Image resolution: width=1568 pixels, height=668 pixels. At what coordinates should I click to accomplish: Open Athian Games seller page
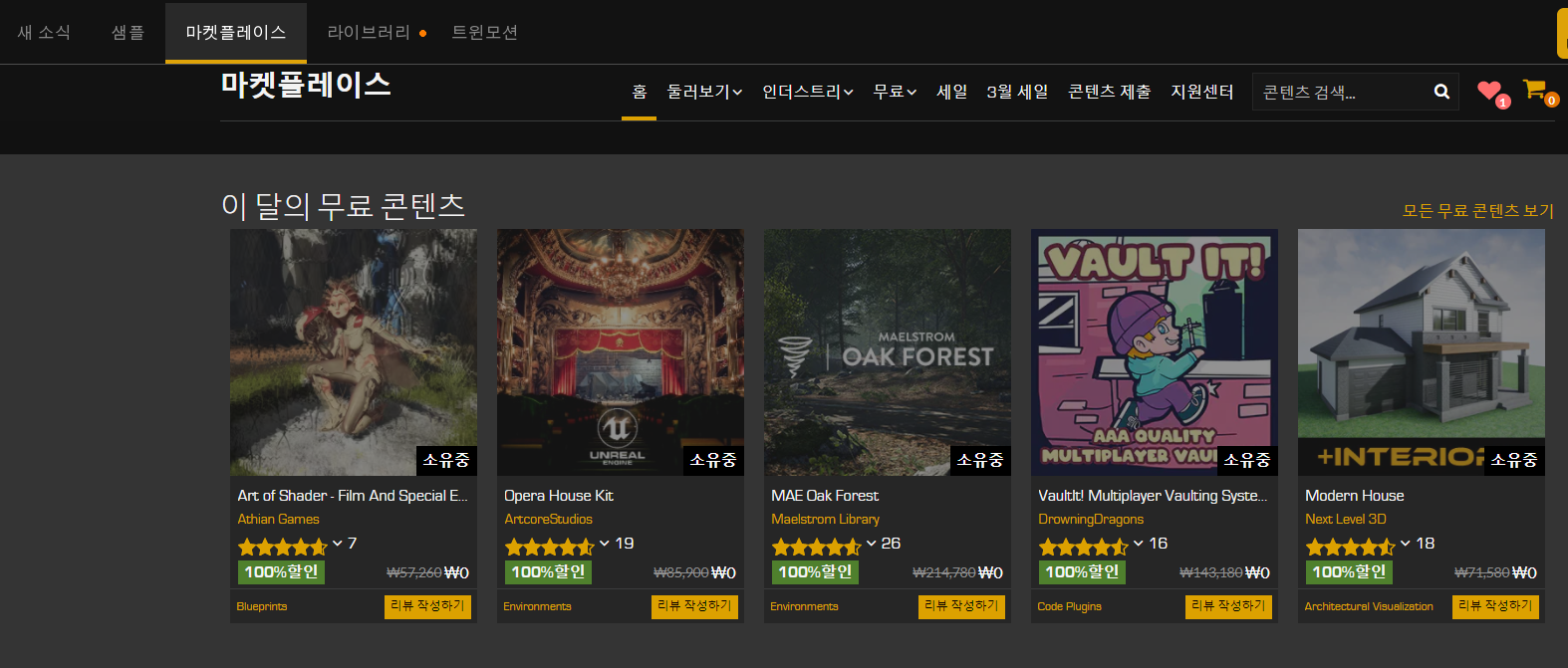(278, 520)
